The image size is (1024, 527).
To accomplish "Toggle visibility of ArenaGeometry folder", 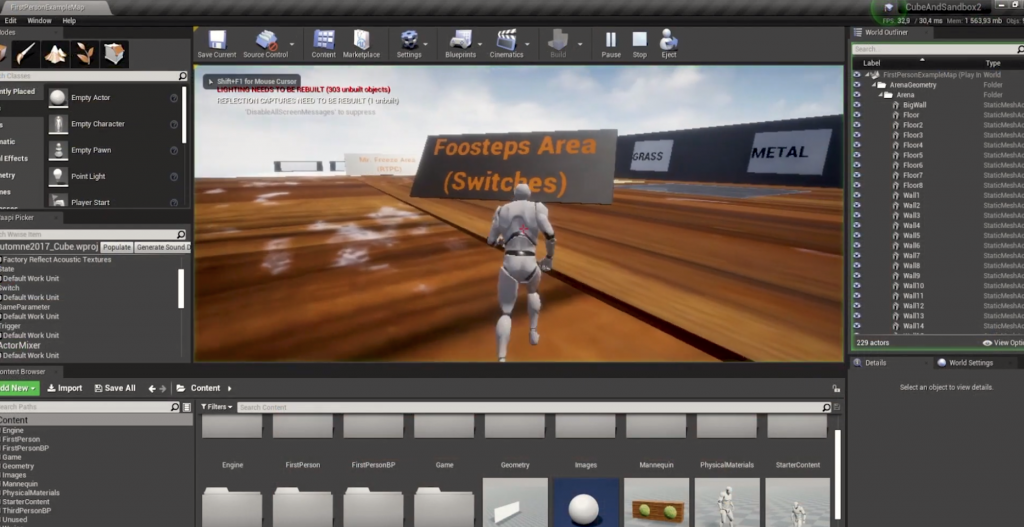I will click(857, 85).
